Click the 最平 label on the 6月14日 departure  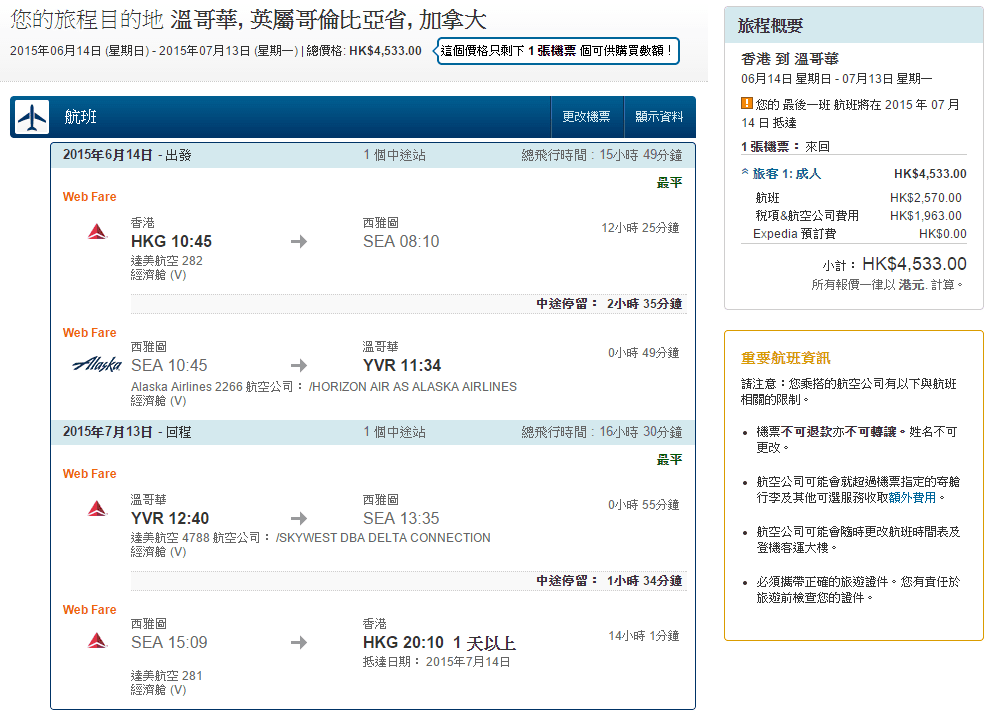[669, 183]
